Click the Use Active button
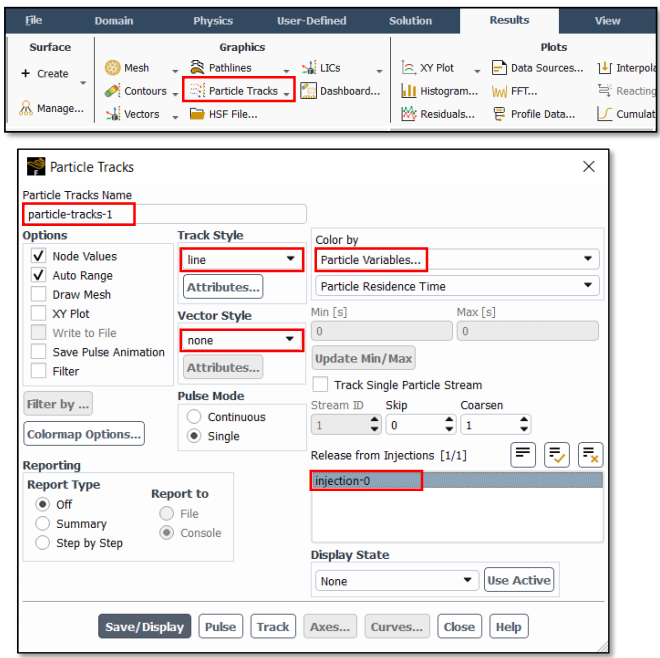660x658 pixels. pos(519,580)
